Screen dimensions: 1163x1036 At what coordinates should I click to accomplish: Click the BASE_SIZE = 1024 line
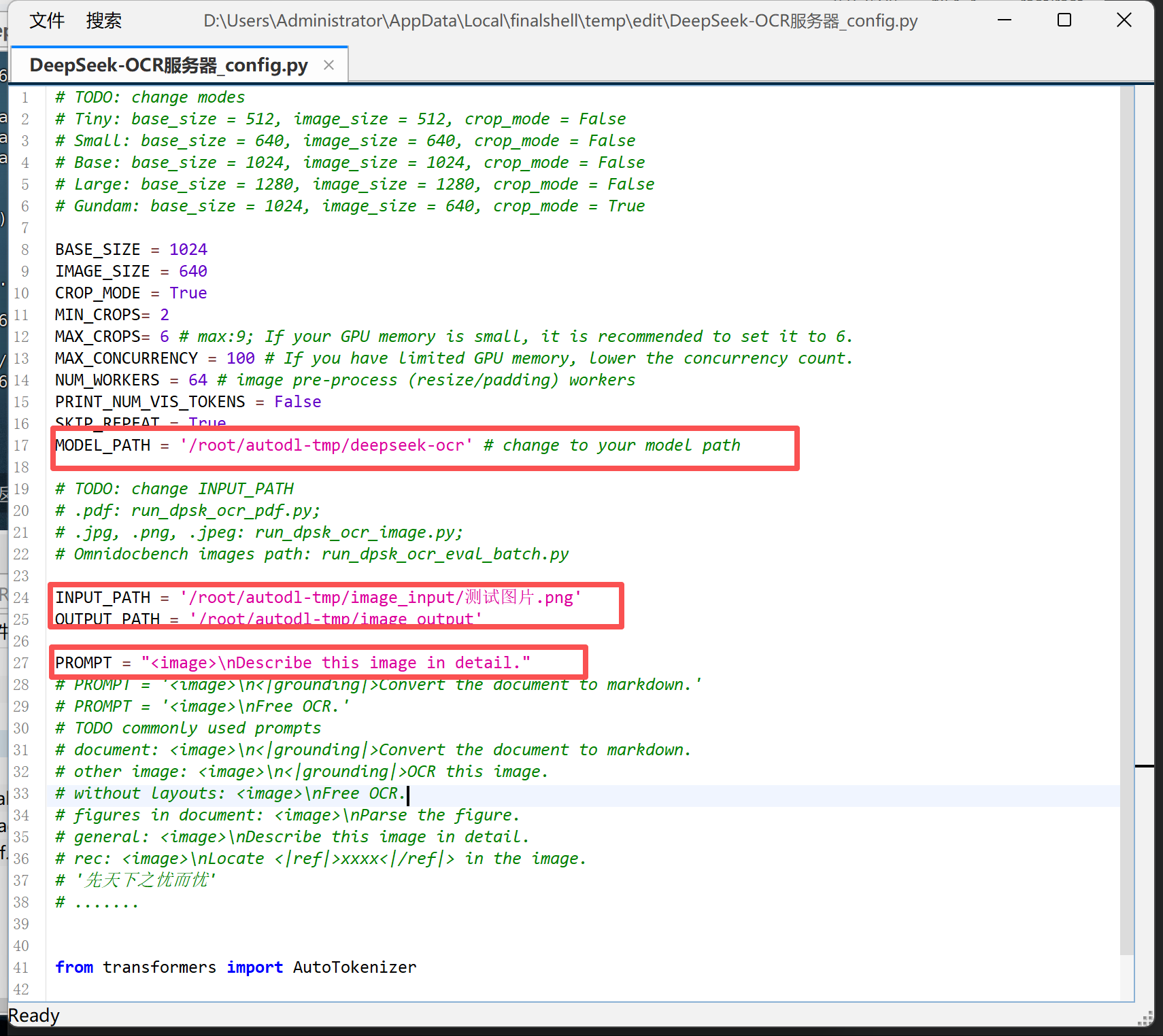click(131, 249)
